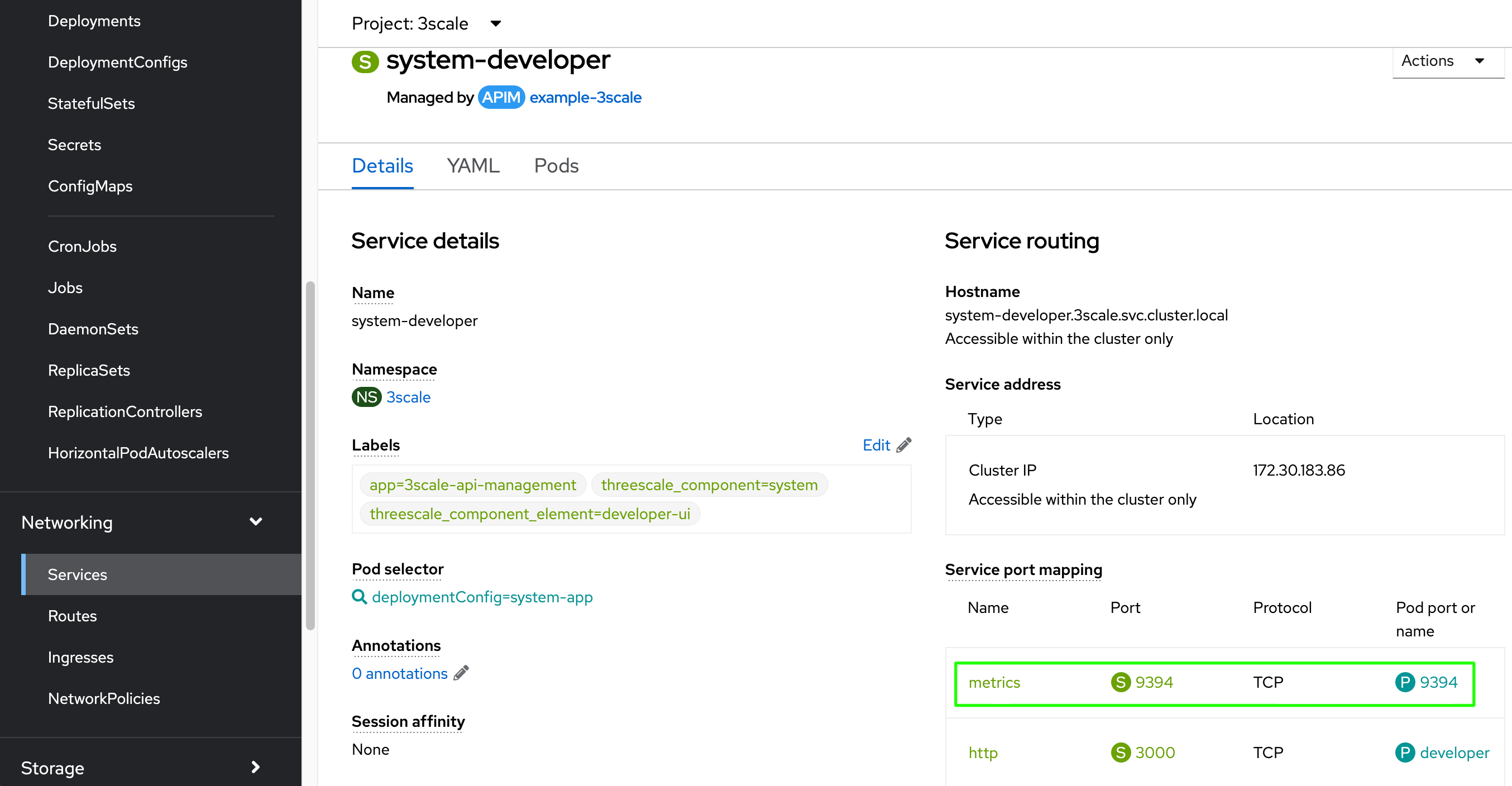This screenshot has height=786, width=1512.
Task: Click the S badge beside port 3000
Action: [1121, 753]
